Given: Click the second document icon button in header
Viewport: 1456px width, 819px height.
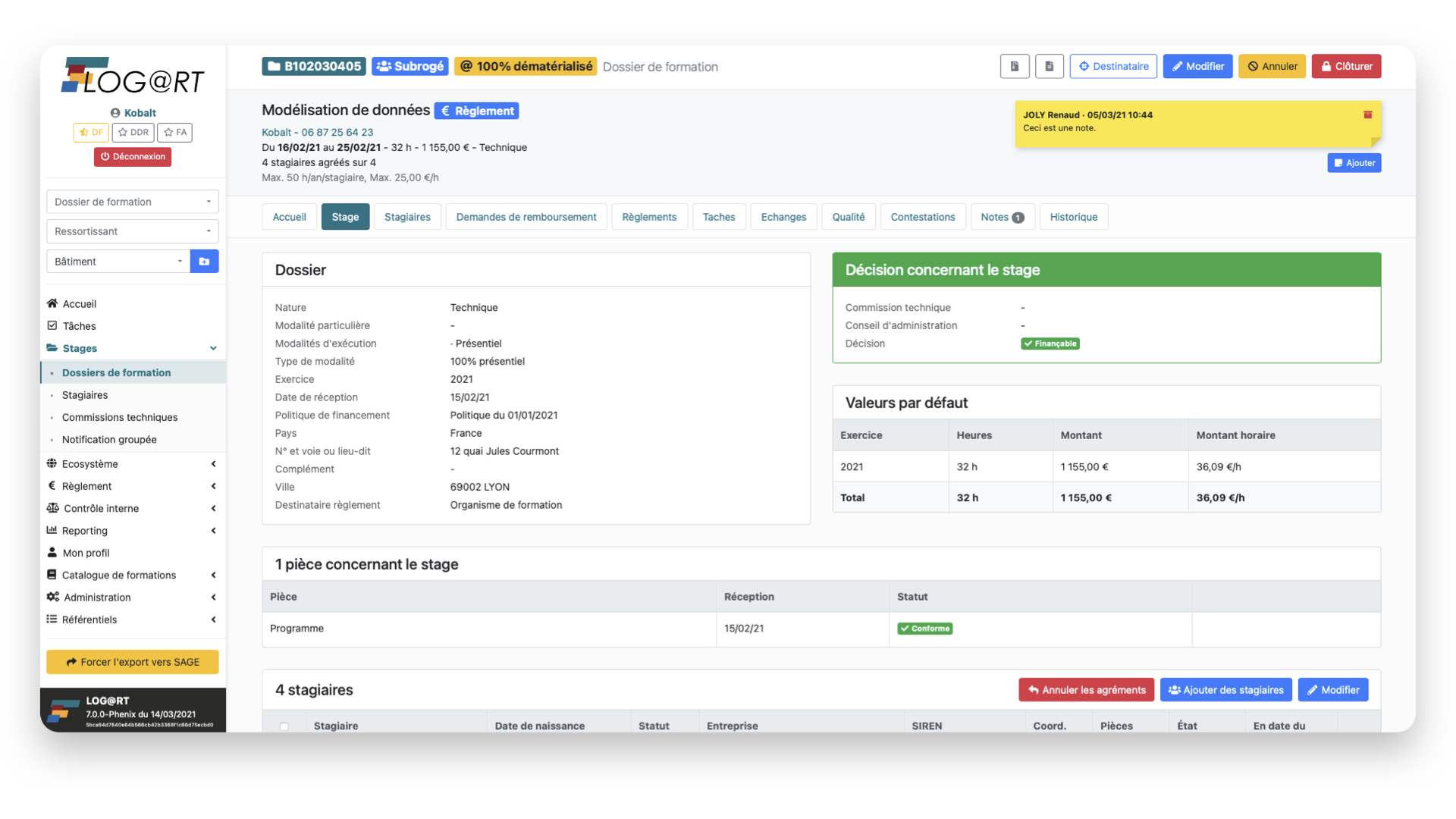Looking at the screenshot, I should tap(1049, 67).
